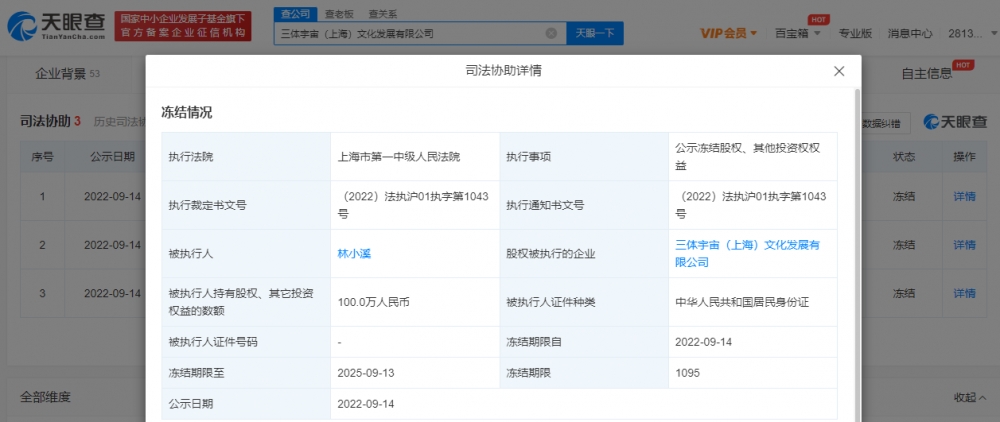Screen dimensions: 1000x422
Task: Click the 序号 column header
Action: click(42, 157)
